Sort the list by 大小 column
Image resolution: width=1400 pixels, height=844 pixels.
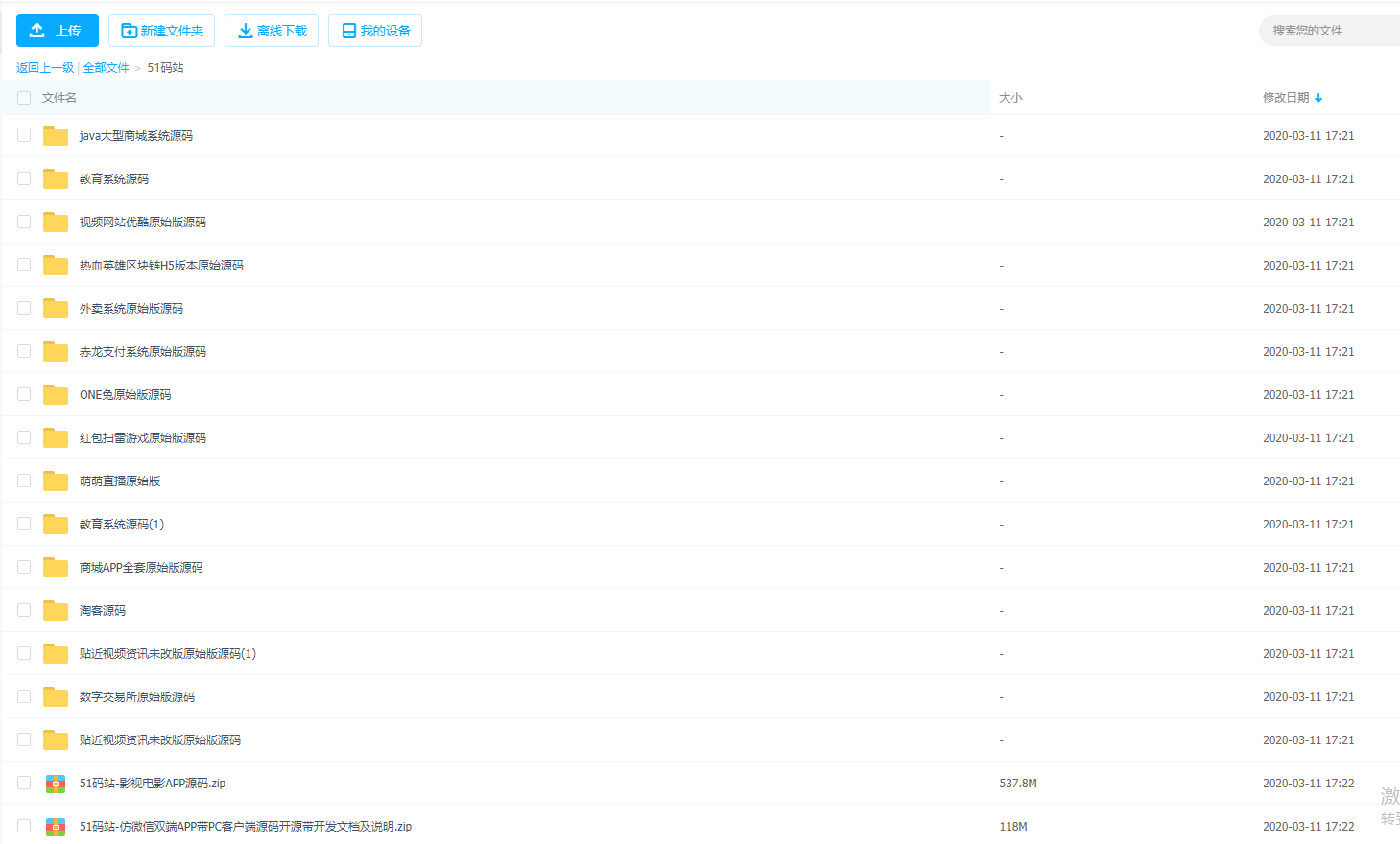click(x=1010, y=98)
